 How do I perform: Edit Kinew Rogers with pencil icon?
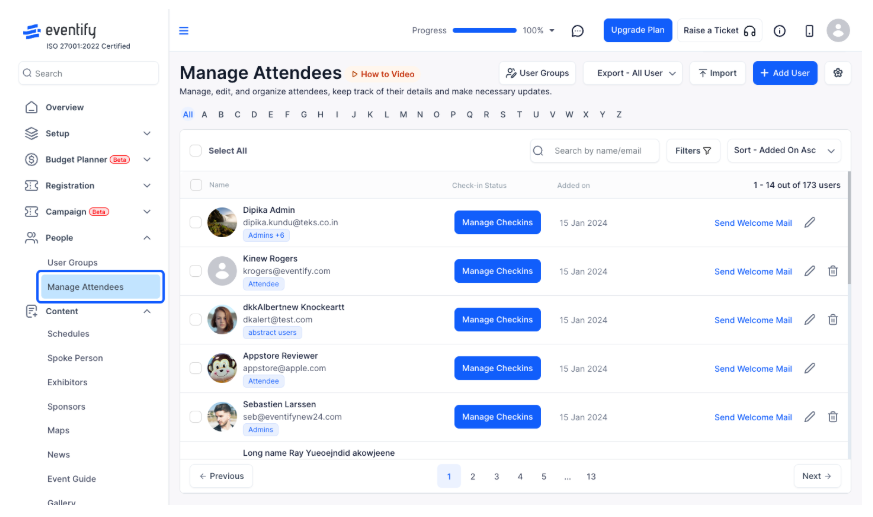point(810,271)
